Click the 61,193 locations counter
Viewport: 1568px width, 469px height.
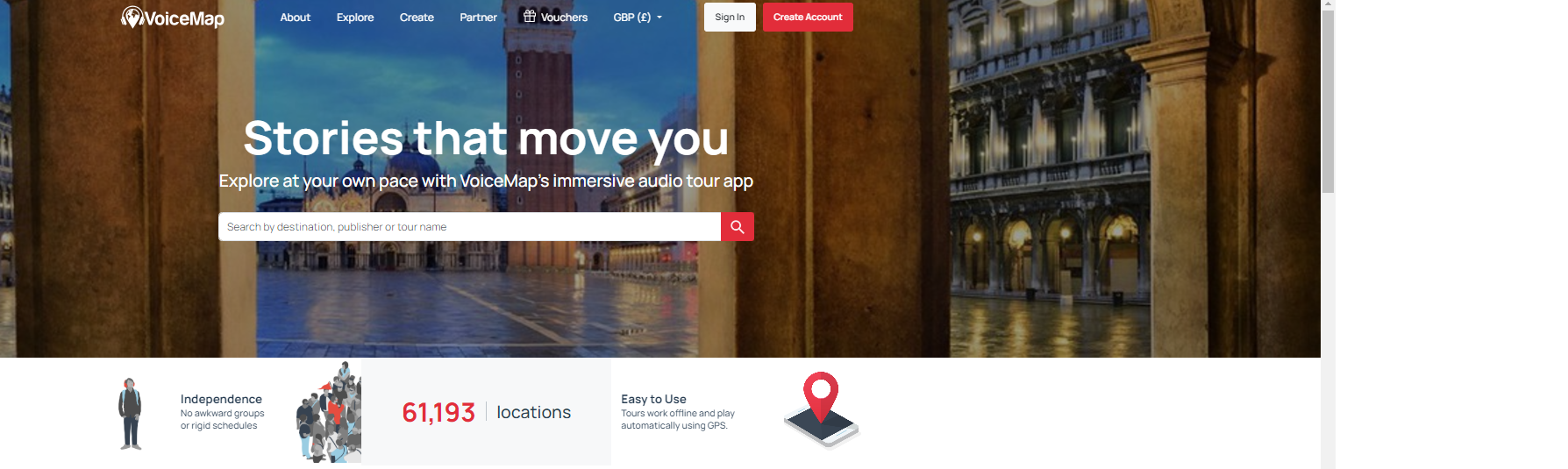coord(486,412)
